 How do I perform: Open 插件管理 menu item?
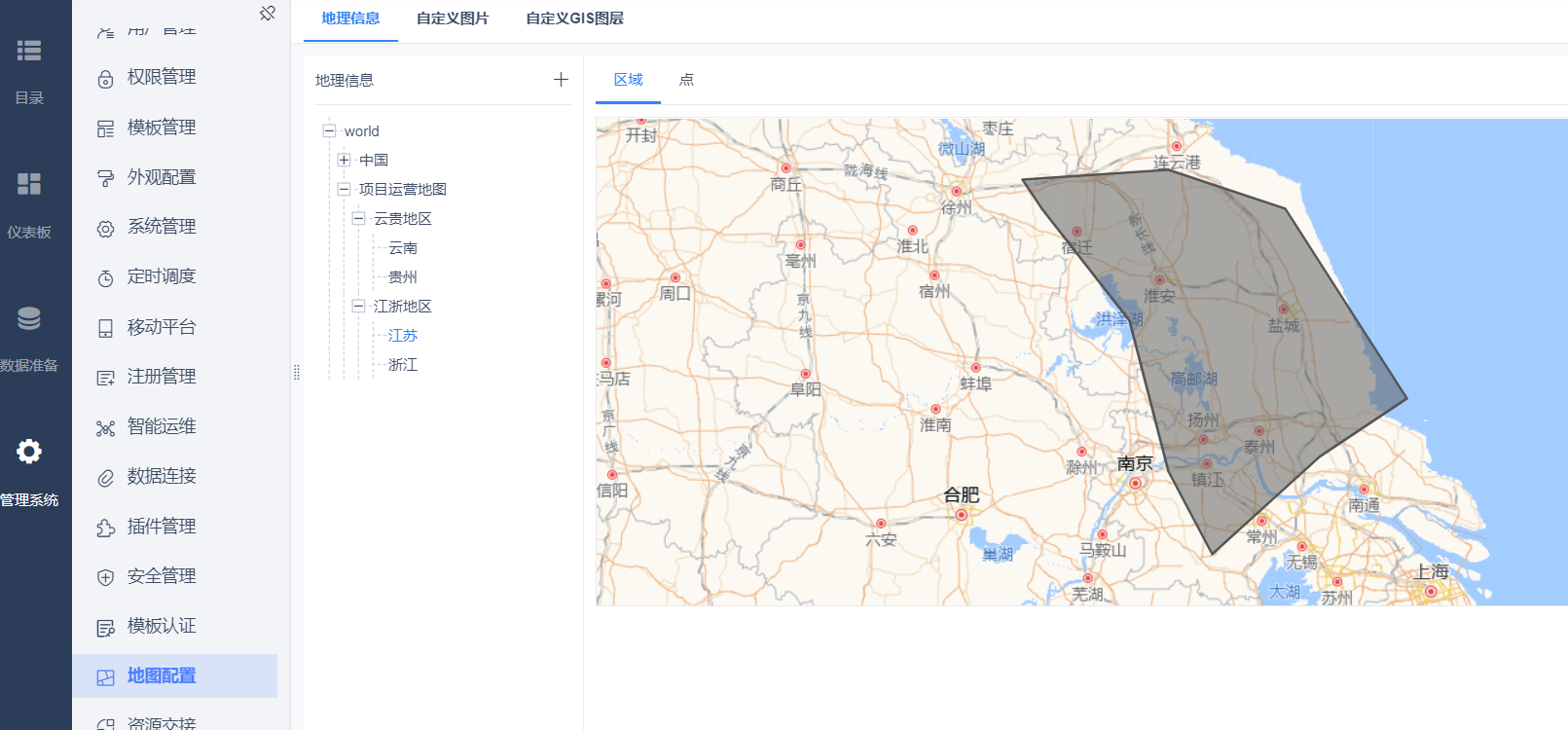pyautogui.click(x=175, y=527)
